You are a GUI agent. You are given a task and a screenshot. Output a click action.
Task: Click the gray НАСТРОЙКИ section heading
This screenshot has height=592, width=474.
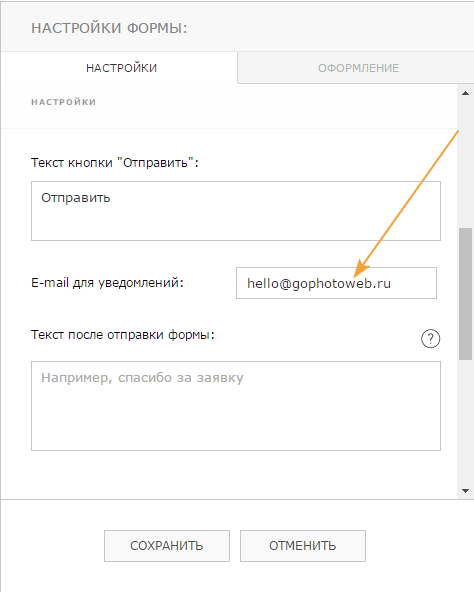[x=63, y=102]
